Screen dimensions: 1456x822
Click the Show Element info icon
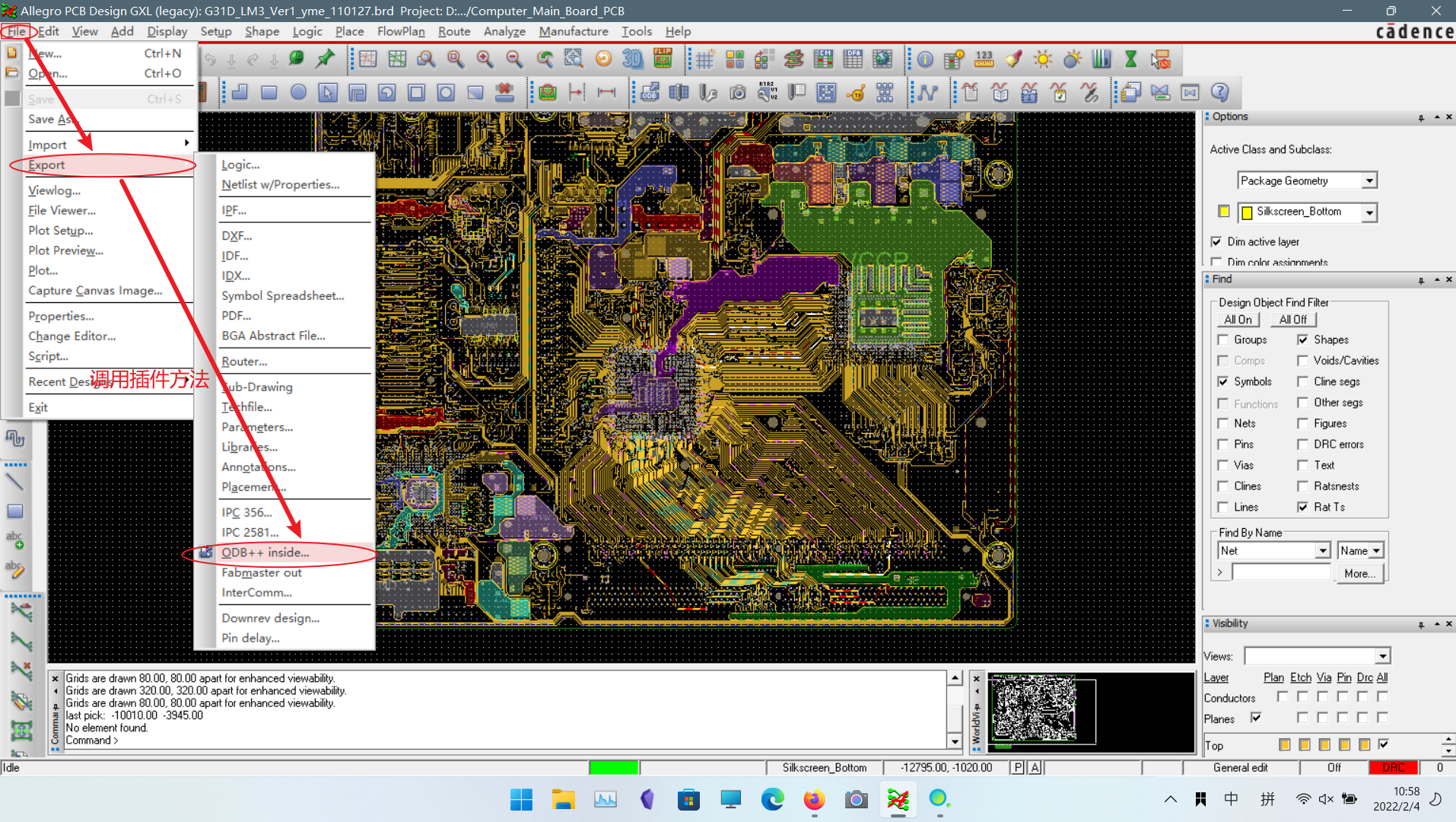[x=925, y=59]
